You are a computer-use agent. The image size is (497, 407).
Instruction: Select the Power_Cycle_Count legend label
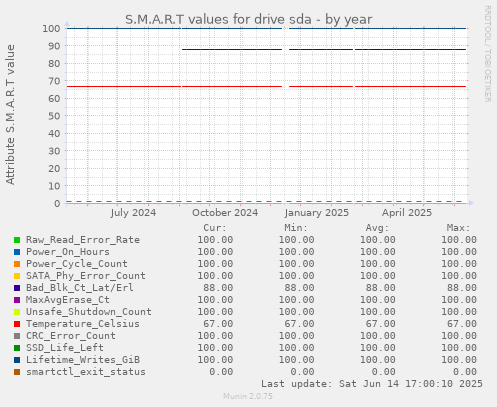(77, 264)
